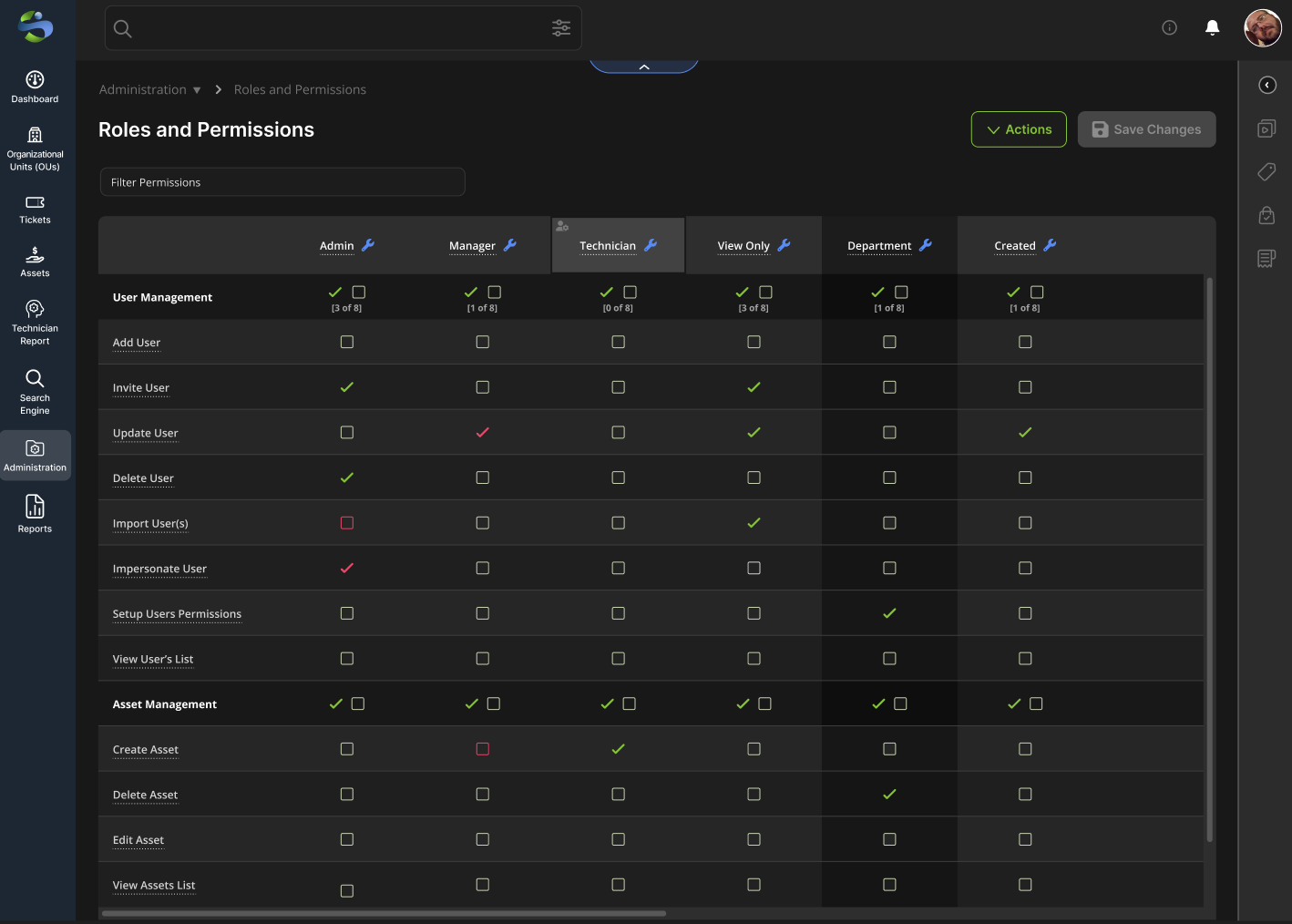Uncheck Invite User for Admin
This screenshot has width=1292, height=924.
[x=347, y=387]
